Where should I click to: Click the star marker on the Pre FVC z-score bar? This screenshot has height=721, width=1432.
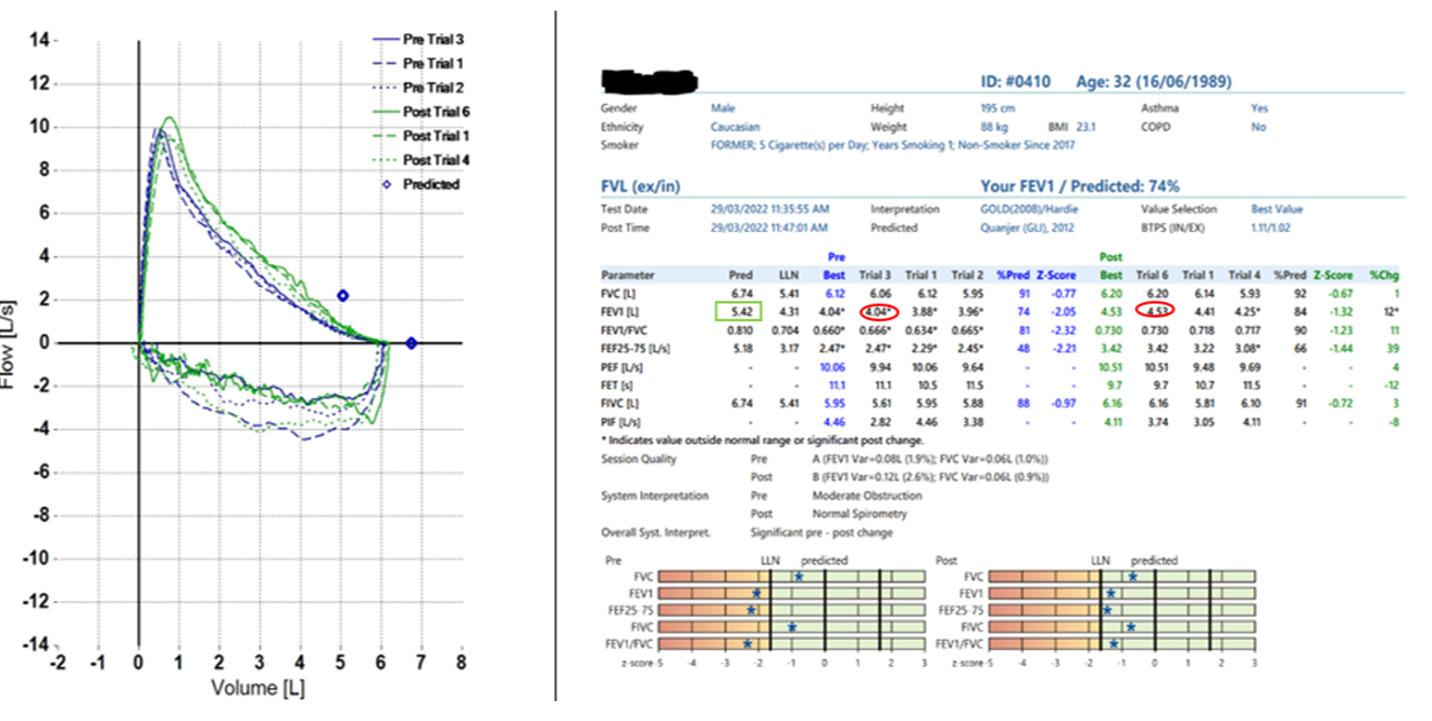pyautogui.click(x=799, y=577)
